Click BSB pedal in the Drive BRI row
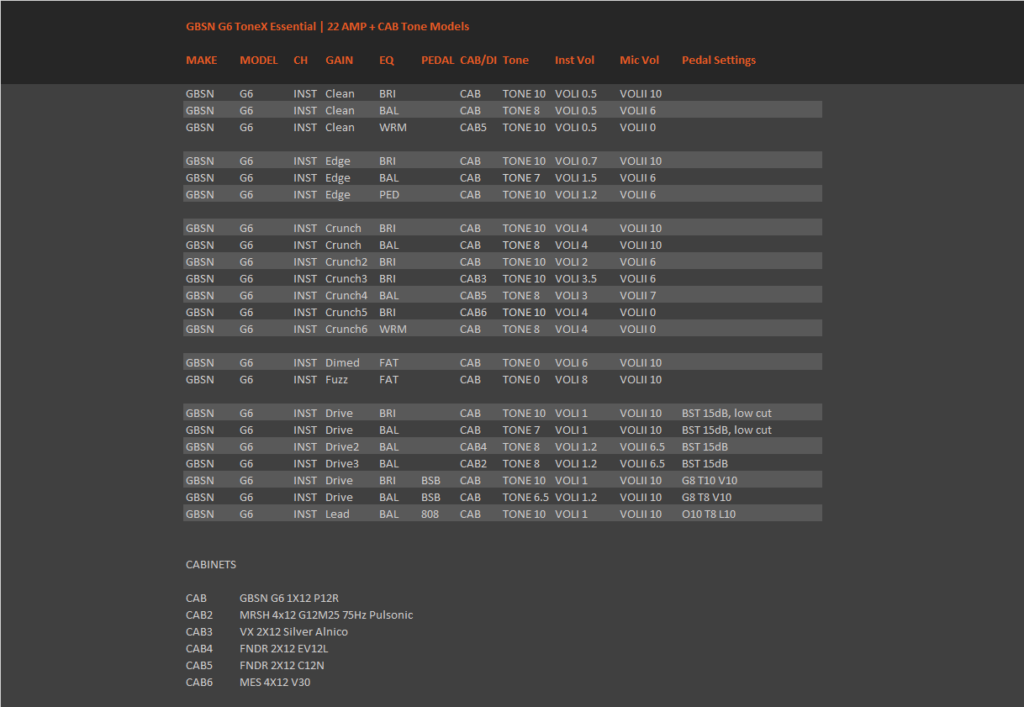Image resolution: width=1024 pixels, height=707 pixels. [430, 480]
